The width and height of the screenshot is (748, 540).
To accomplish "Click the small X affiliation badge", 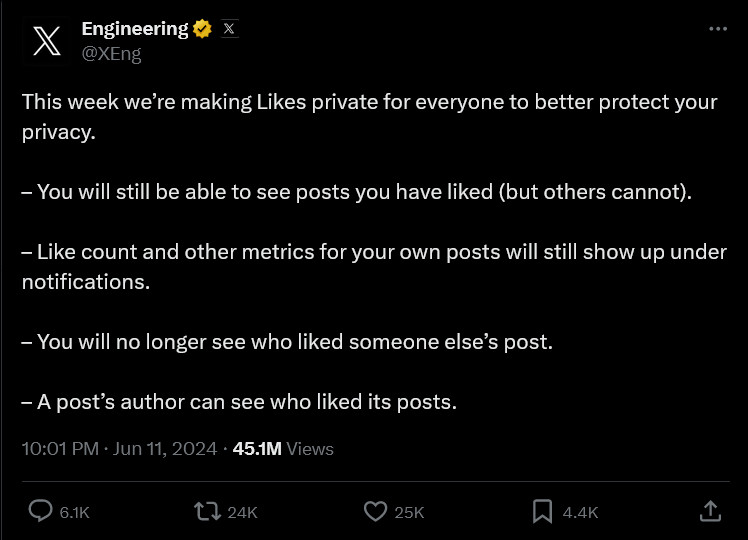I will pyautogui.click(x=229, y=29).
